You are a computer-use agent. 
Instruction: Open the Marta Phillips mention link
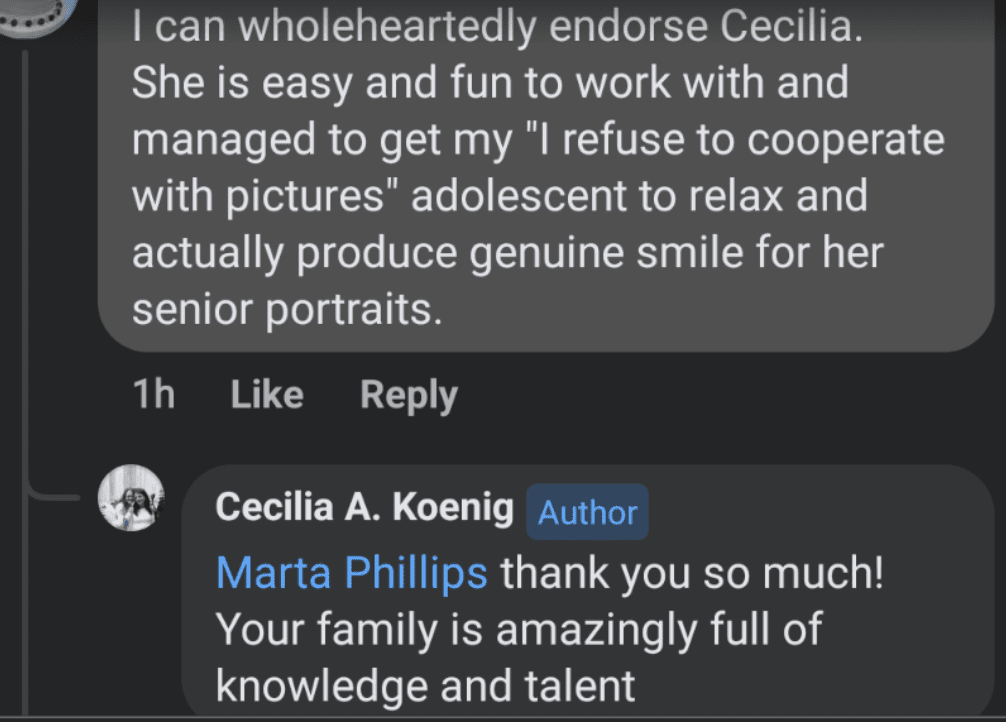pos(352,573)
